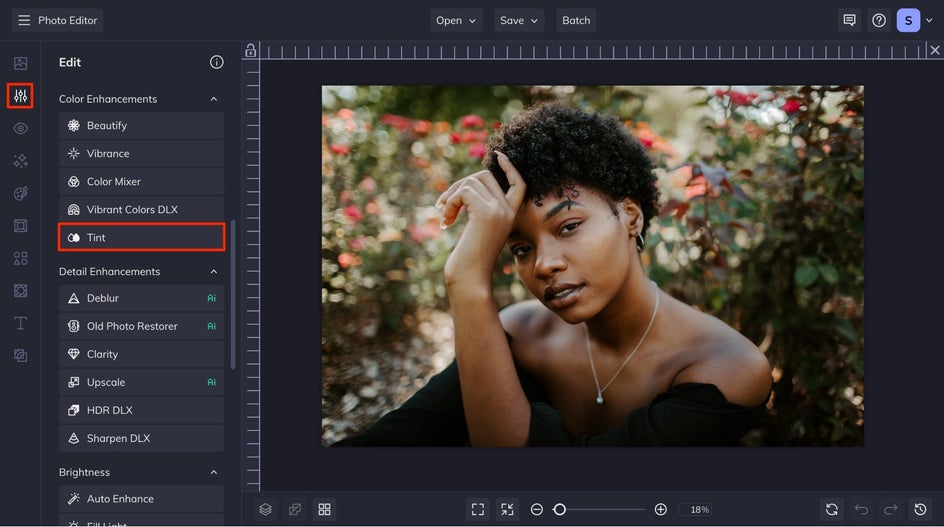Collapse the Brightness section
The image size is (944, 527).
(x=214, y=472)
